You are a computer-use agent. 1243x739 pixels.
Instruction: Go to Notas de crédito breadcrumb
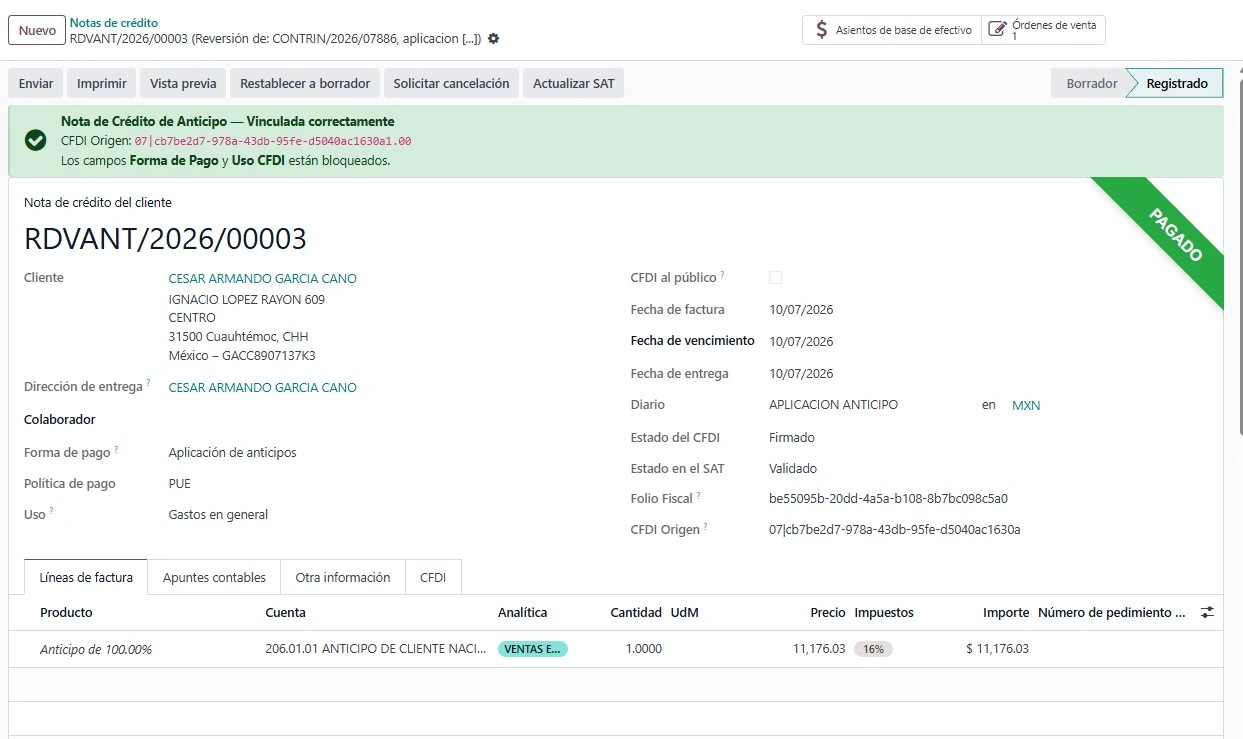[x=113, y=22]
